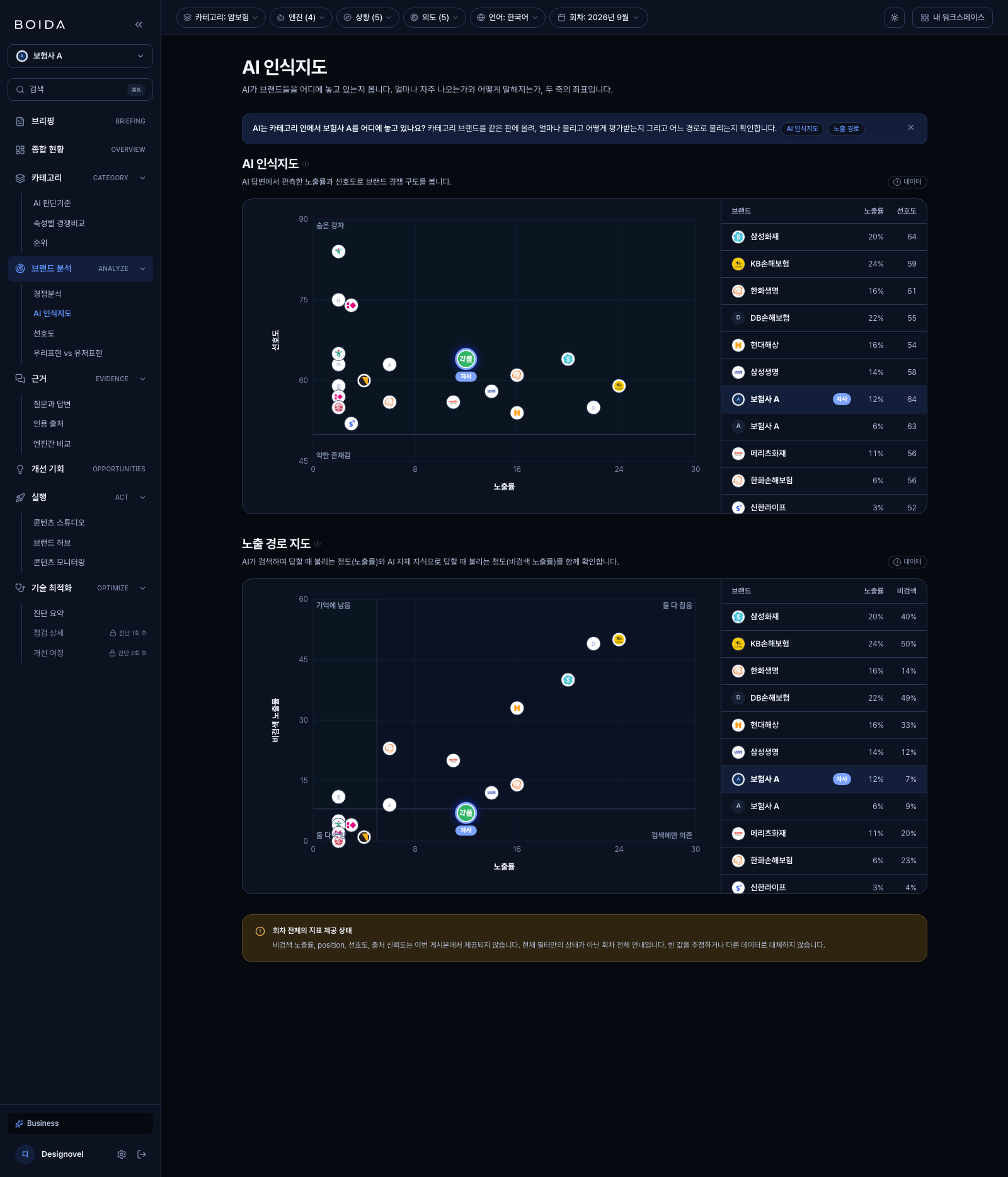
Task: Go to 속성별 경쟁비교 page
Action: click(59, 223)
